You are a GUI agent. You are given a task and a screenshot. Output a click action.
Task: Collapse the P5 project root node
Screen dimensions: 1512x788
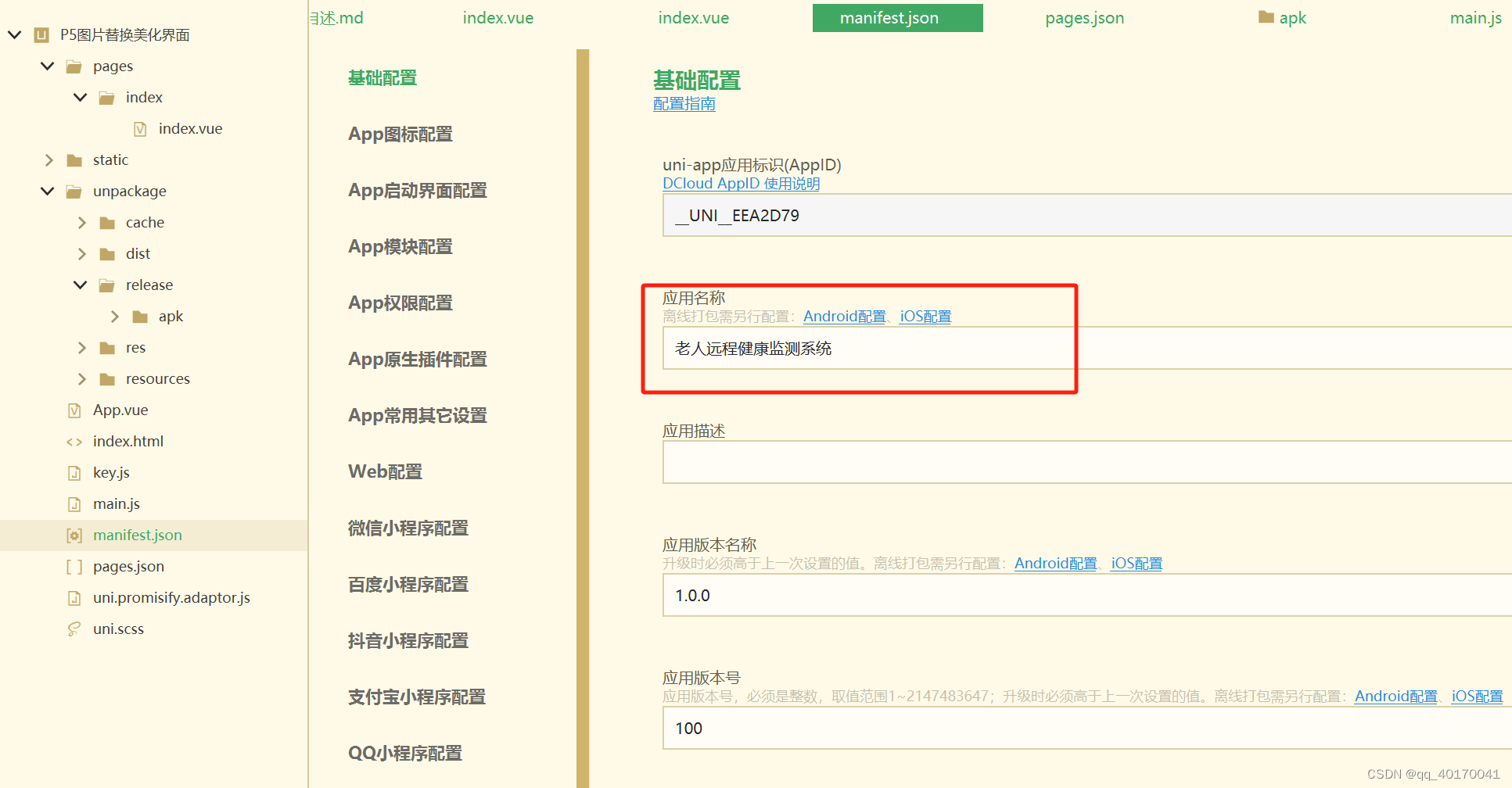tap(14, 34)
